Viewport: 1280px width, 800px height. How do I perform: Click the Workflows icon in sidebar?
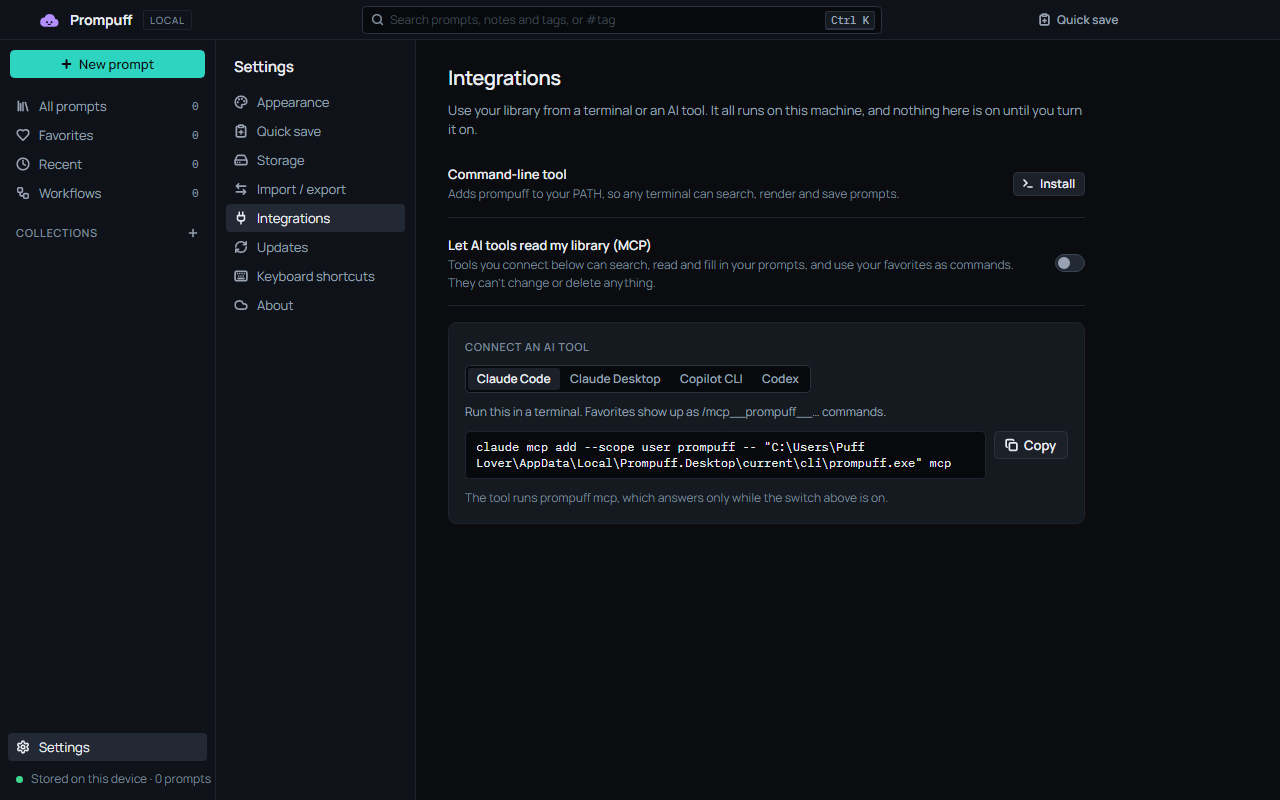click(23, 193)
